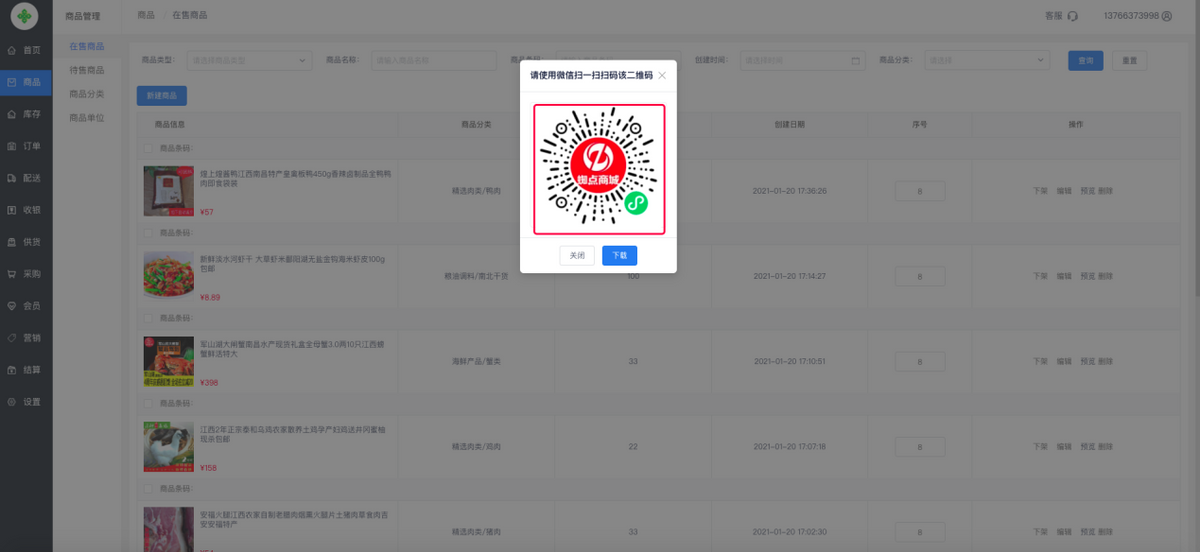Click the 重置 button
Viewport: 1200px width, 552px height.
[x=1130, y=60]
